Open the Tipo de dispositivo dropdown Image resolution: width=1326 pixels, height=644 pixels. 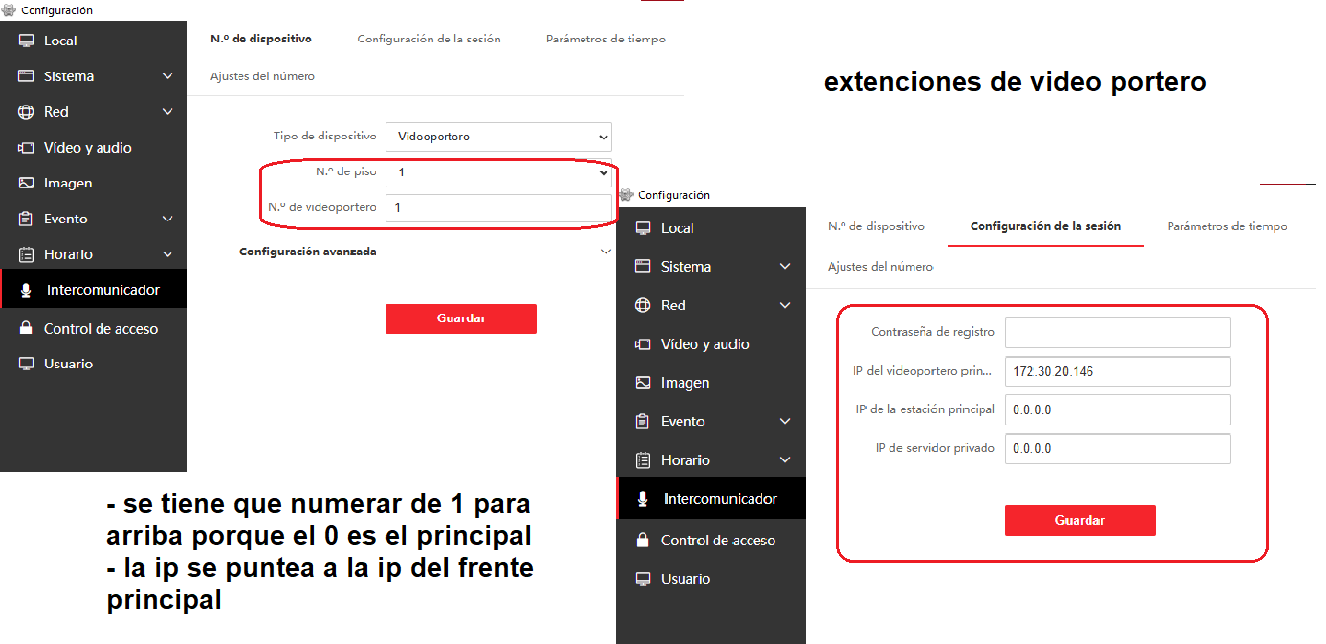[x=498, y=136]
